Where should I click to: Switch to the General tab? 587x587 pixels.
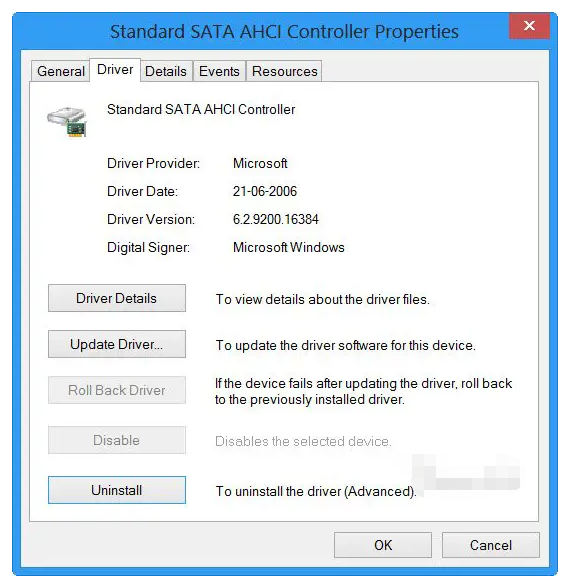[x=61, y=71]
